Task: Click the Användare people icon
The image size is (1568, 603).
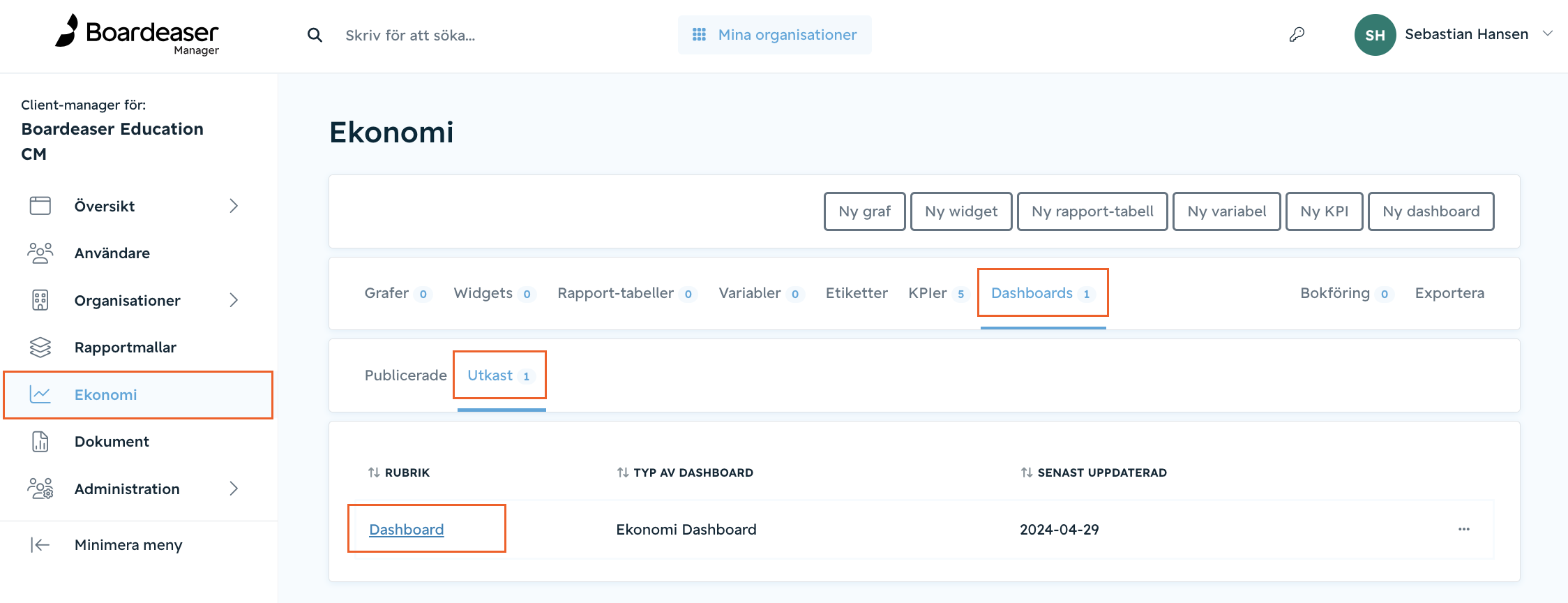Action: point(40,253)
